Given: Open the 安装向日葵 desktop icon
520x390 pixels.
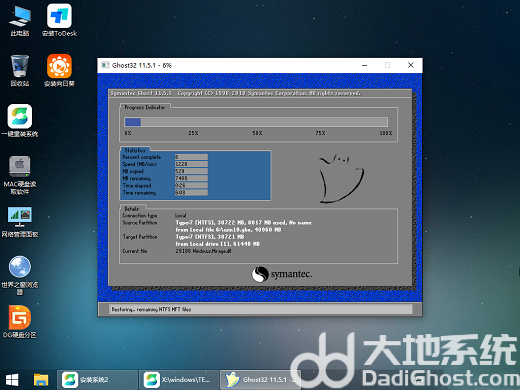Looking at the screenshot, I should click(x=59, y=70).
